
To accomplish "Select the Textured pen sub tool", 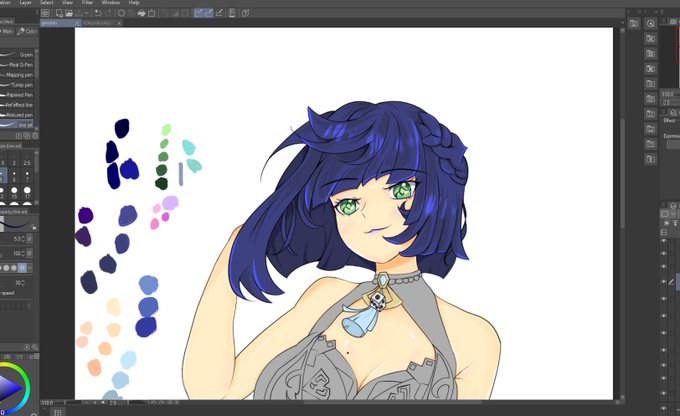I will (x=17, y=115).
